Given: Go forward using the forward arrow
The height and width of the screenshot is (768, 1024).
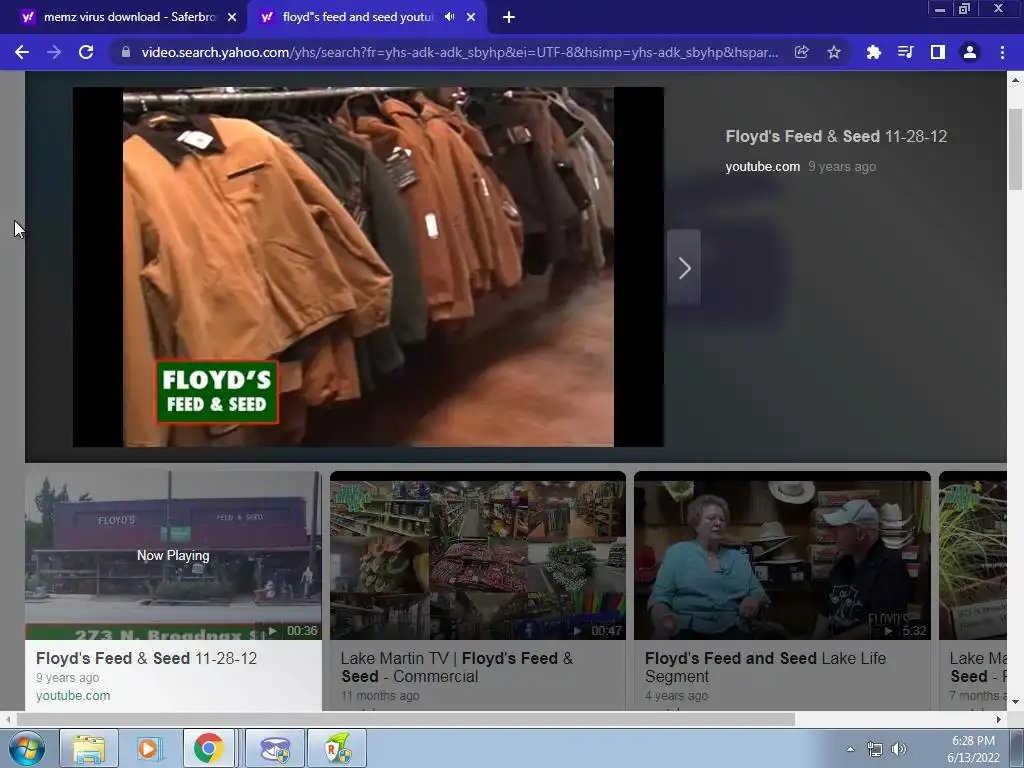Looking at the screenshot, I should click(54, 52).
